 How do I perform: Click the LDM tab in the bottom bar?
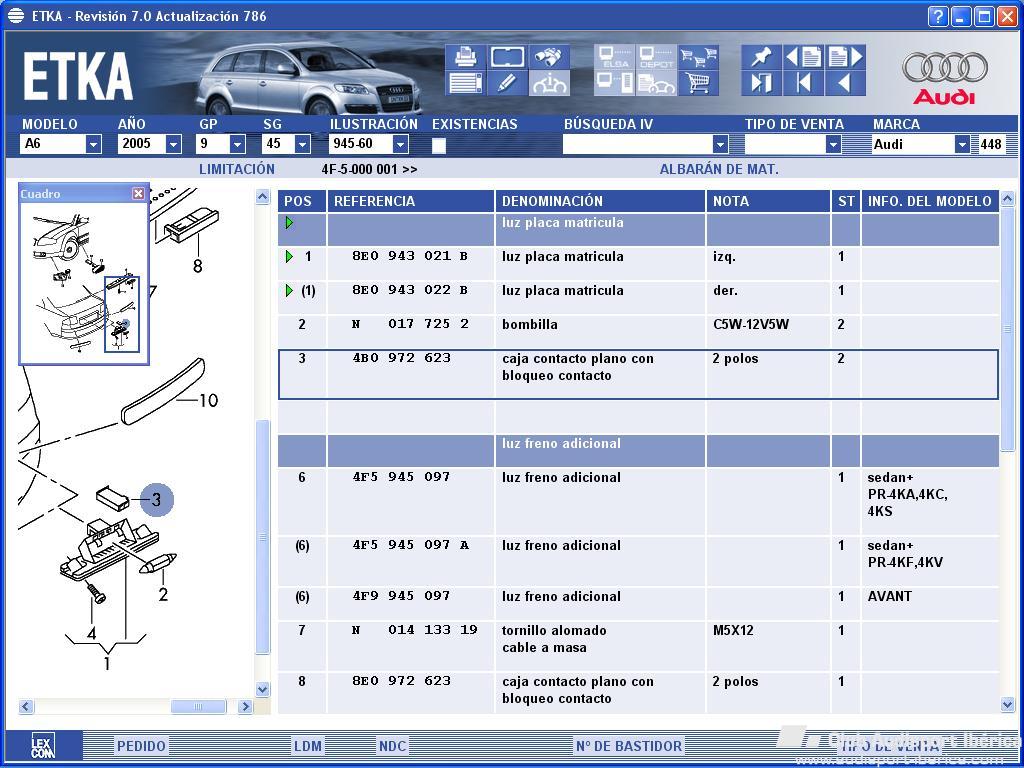coord(307,746)
